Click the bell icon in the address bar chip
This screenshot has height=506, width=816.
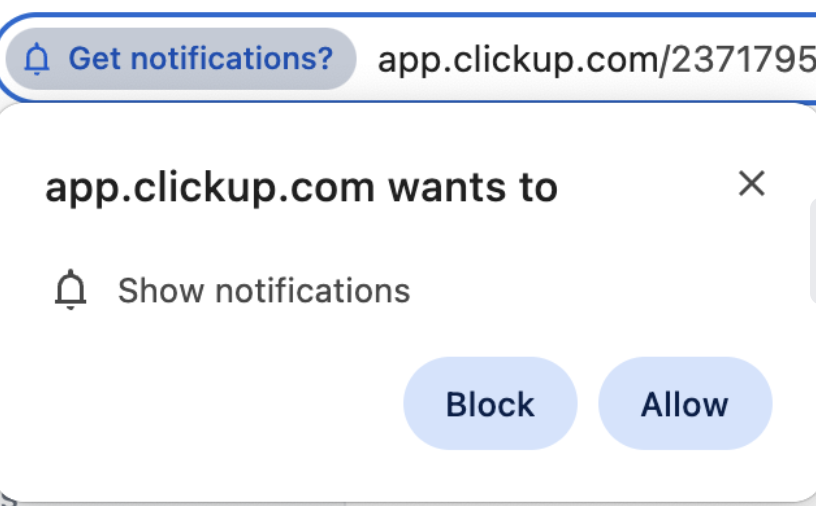point(36,60)
